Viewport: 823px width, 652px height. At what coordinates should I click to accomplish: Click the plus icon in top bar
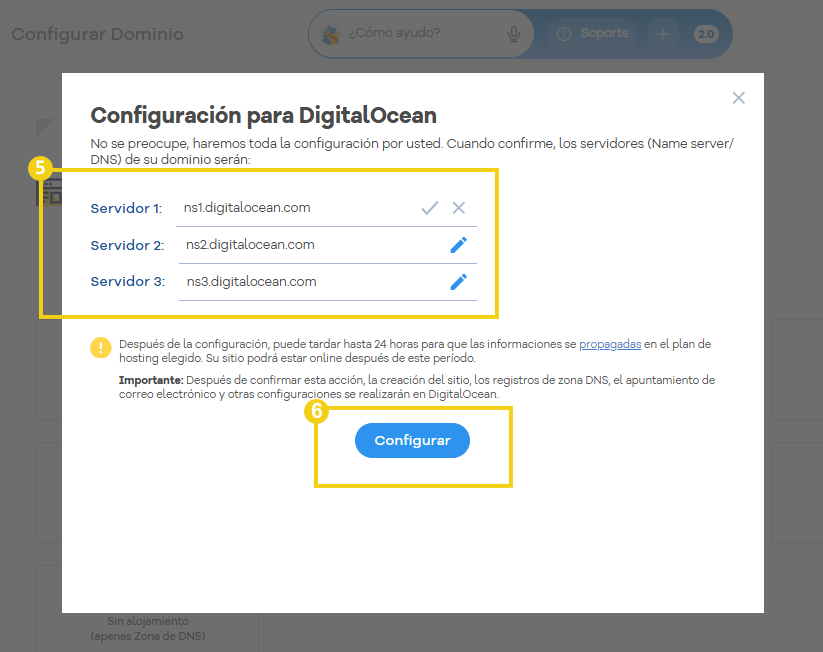point(662,34)
